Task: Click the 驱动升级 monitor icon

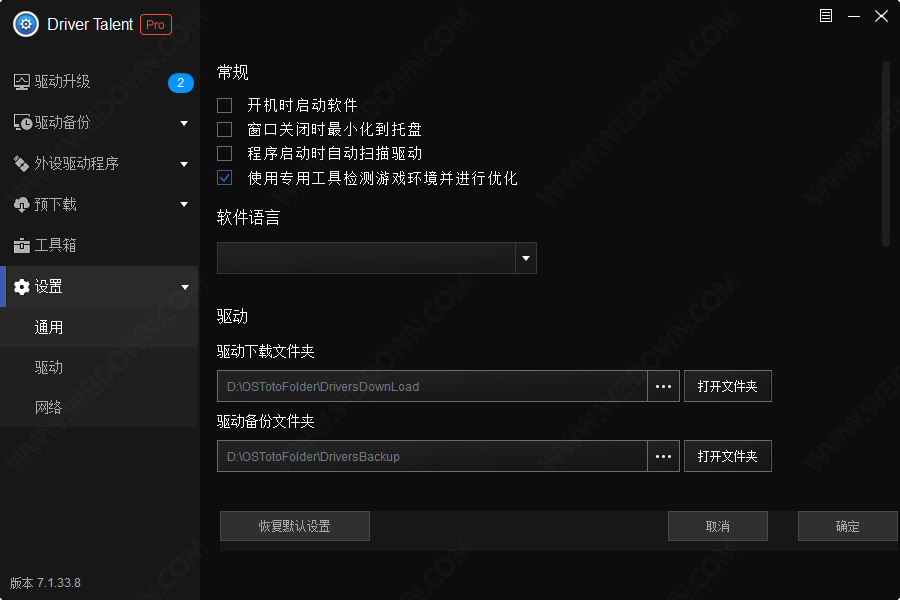Action: [x=22, y=82]
